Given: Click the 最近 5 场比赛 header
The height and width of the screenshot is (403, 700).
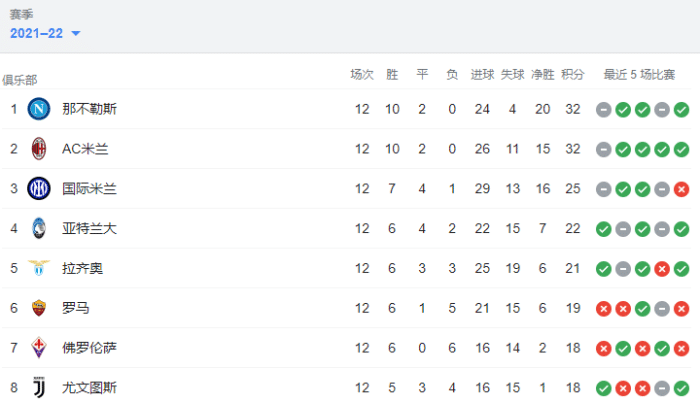Looking at the screenshot, I should [640, 75].
